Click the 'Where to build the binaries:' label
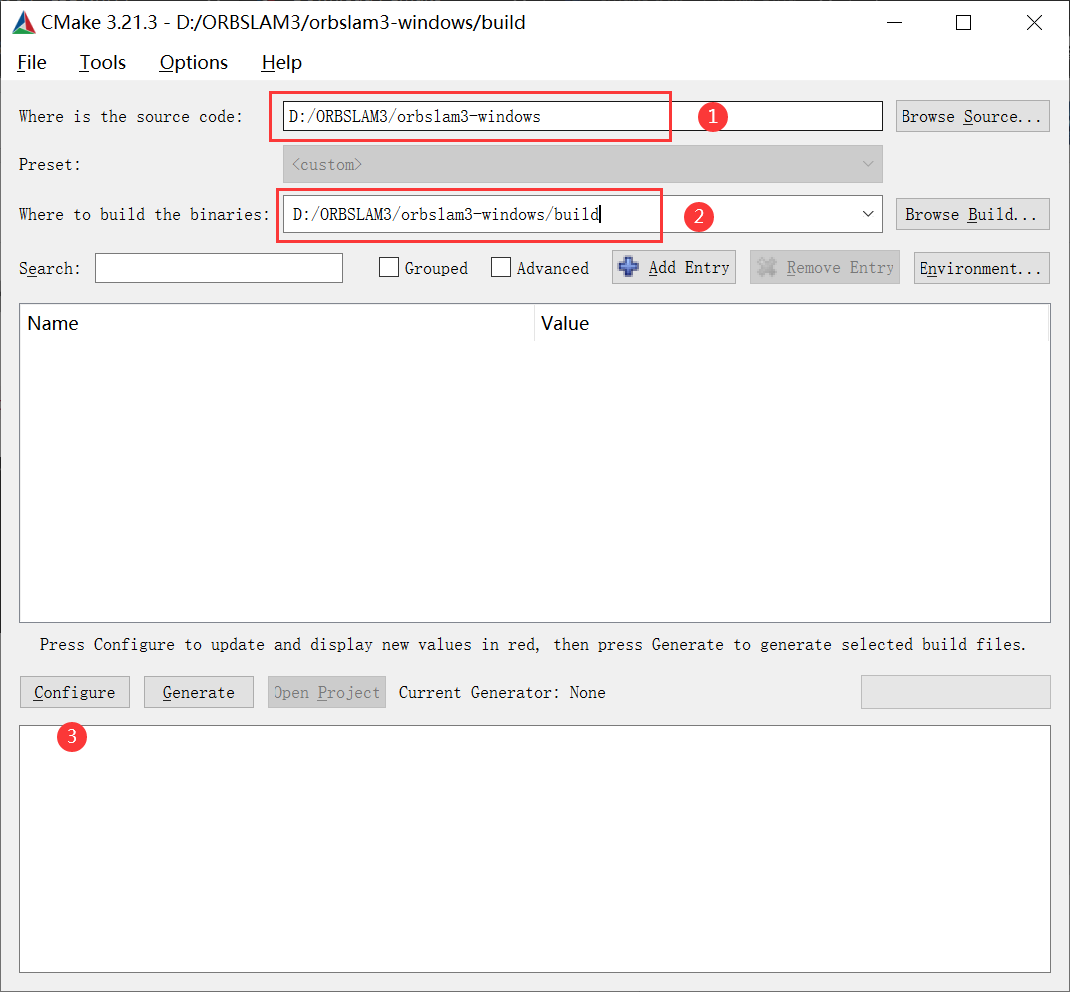The image size is (1070, 992). (144, 214)
